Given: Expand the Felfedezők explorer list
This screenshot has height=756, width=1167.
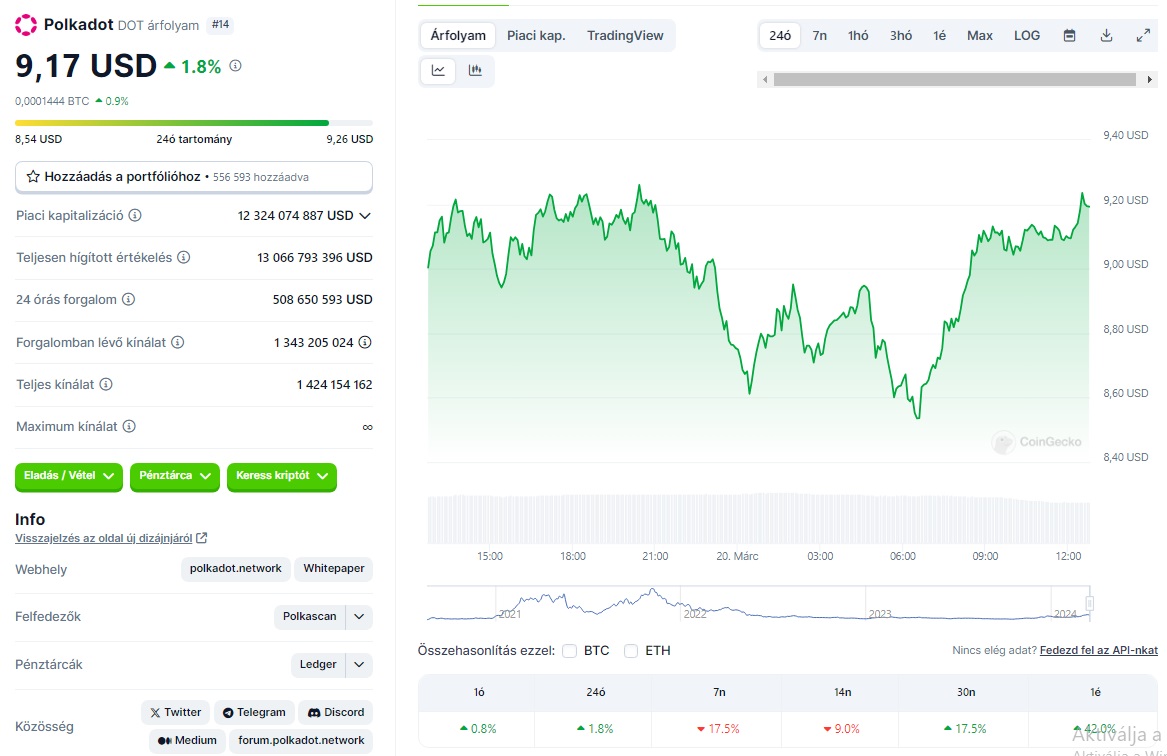Looking at the screenshot, I should tap(359, 617).
